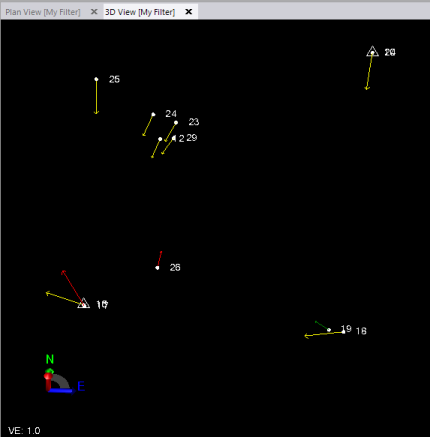Click the red sphere on the orientation gizmo
Viewport: 430px width, 437px height.
coord(48,376)
